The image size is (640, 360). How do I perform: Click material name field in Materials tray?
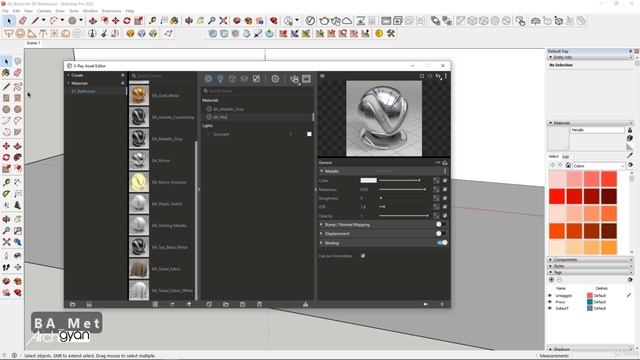click(x=597, y=130)
